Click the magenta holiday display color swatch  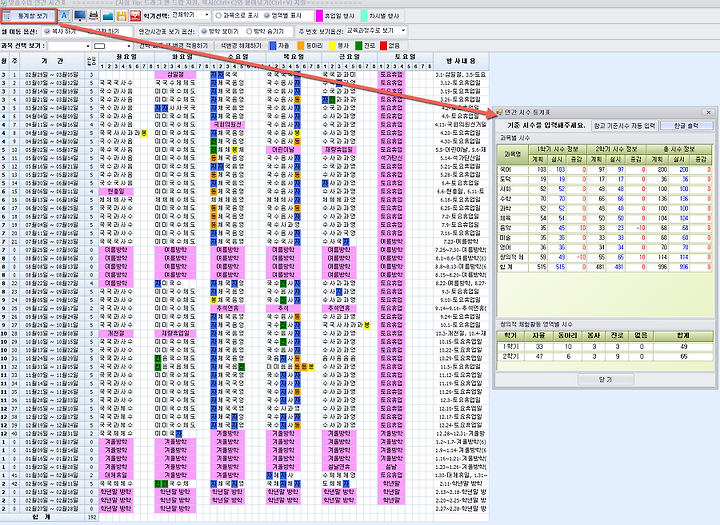coord(320,16)
